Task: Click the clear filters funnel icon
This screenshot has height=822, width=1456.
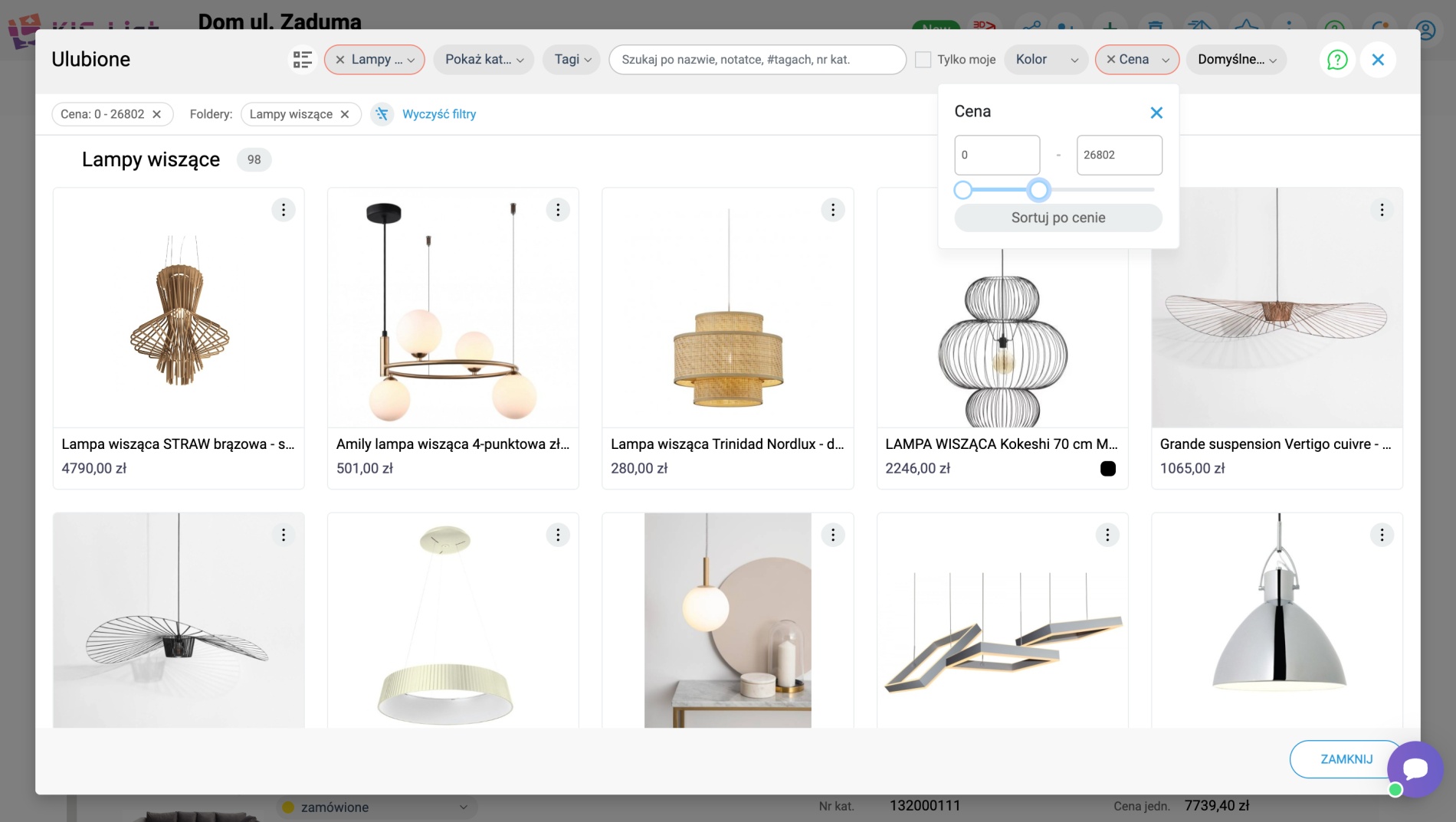Action: 382,114
